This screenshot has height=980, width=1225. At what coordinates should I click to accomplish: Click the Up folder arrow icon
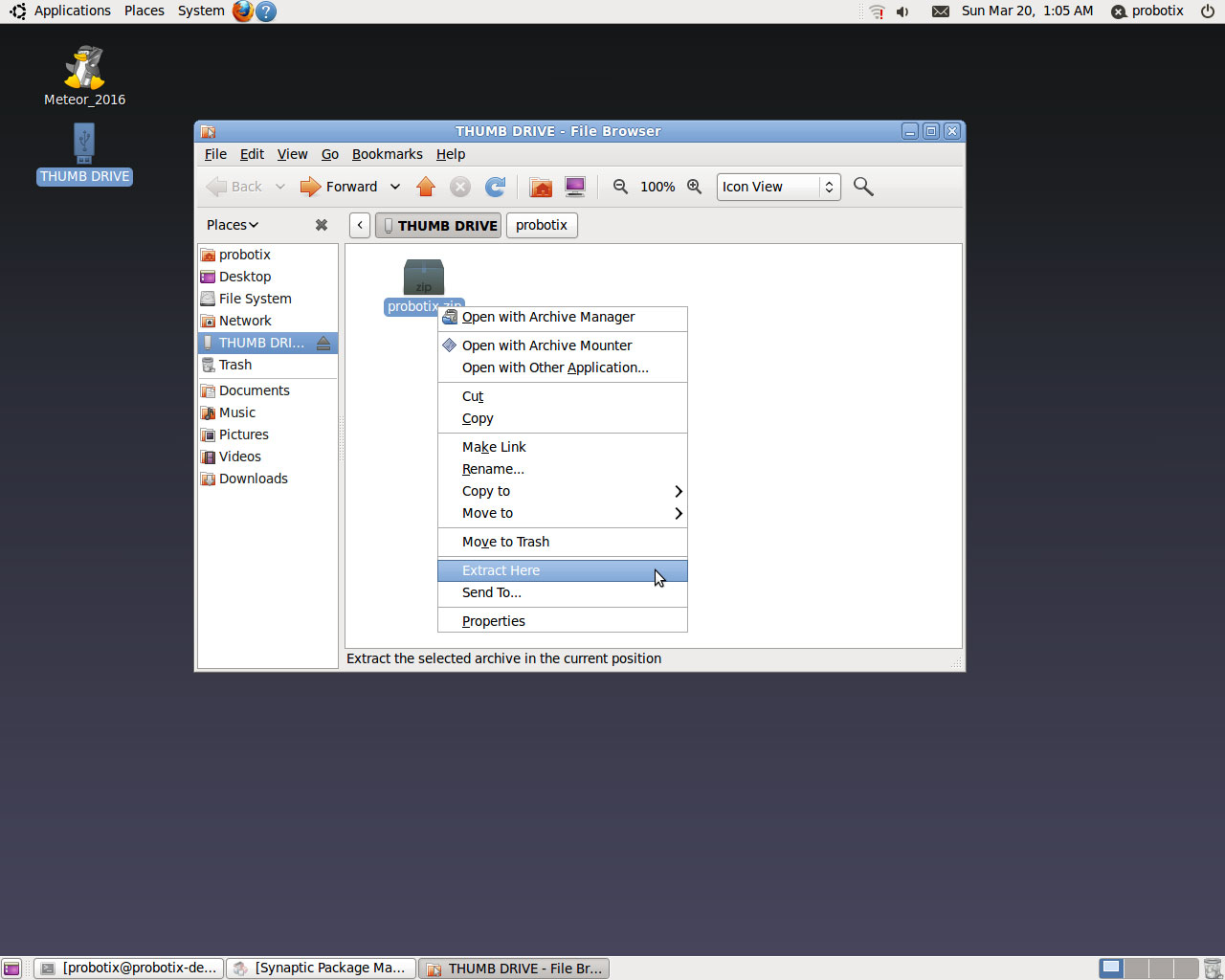point(426,187)
